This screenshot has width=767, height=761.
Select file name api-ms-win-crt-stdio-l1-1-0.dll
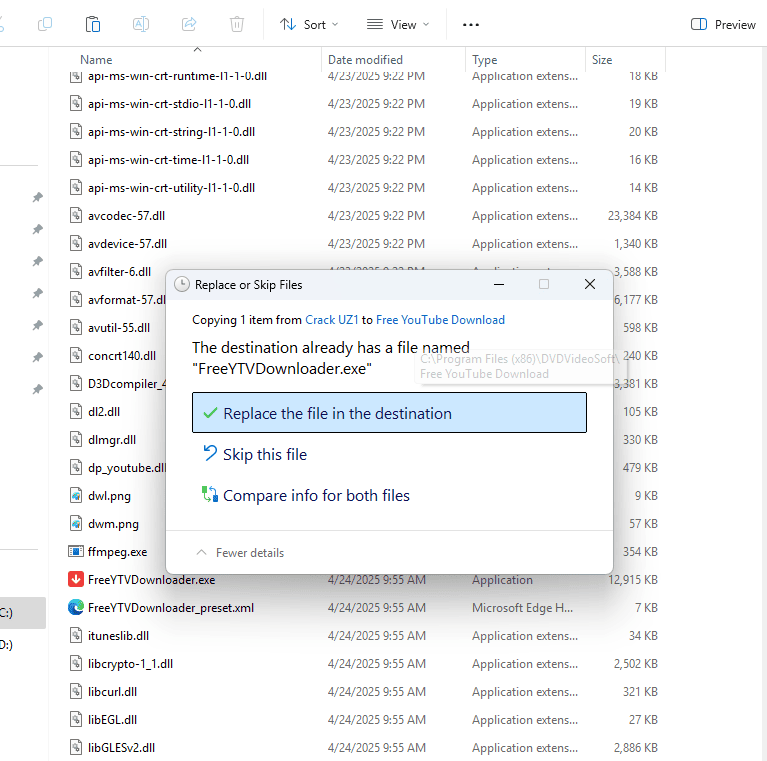(x=169, y=104)
